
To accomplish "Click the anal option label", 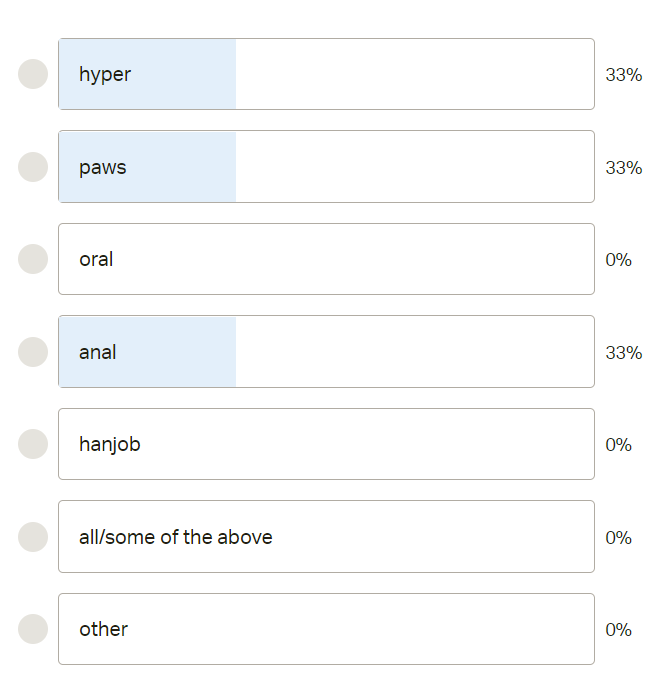I will coord(98,352).
